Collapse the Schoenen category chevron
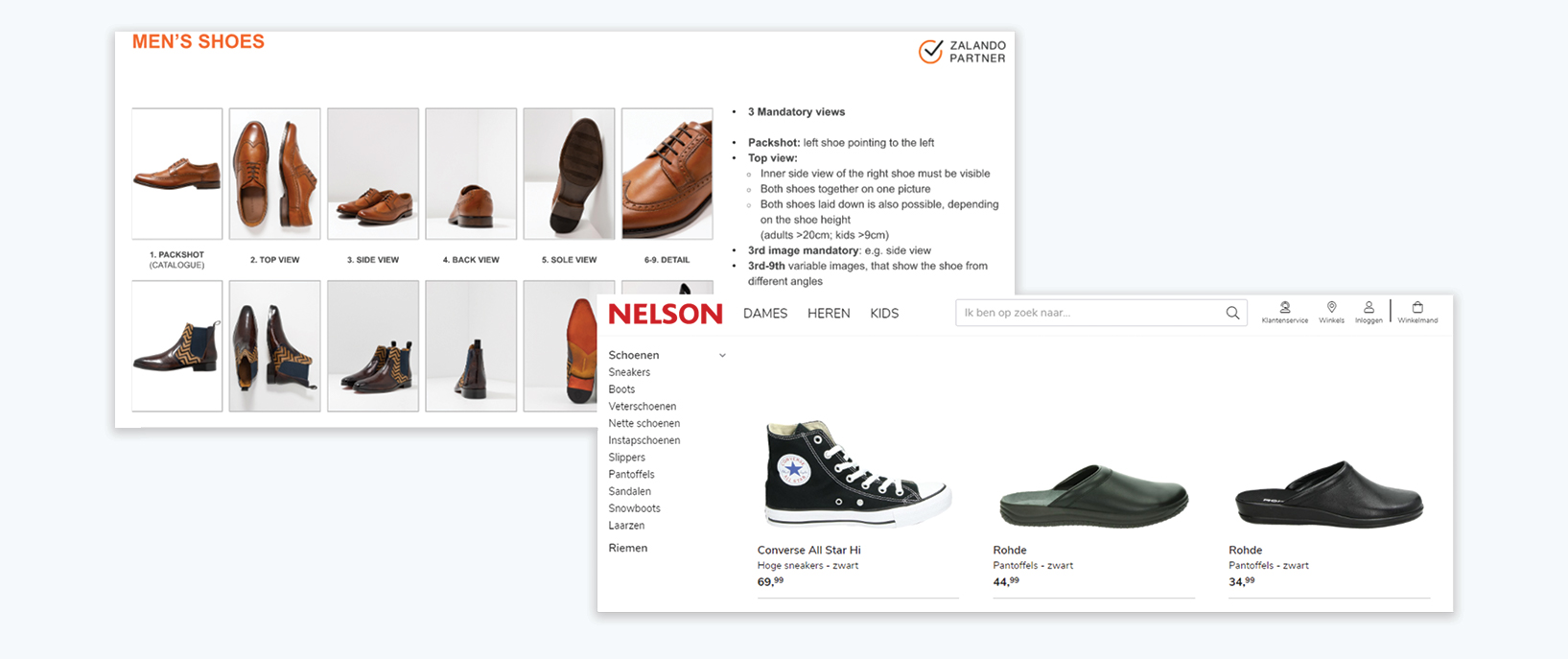The image size is (1568, 659). [722, 356]
